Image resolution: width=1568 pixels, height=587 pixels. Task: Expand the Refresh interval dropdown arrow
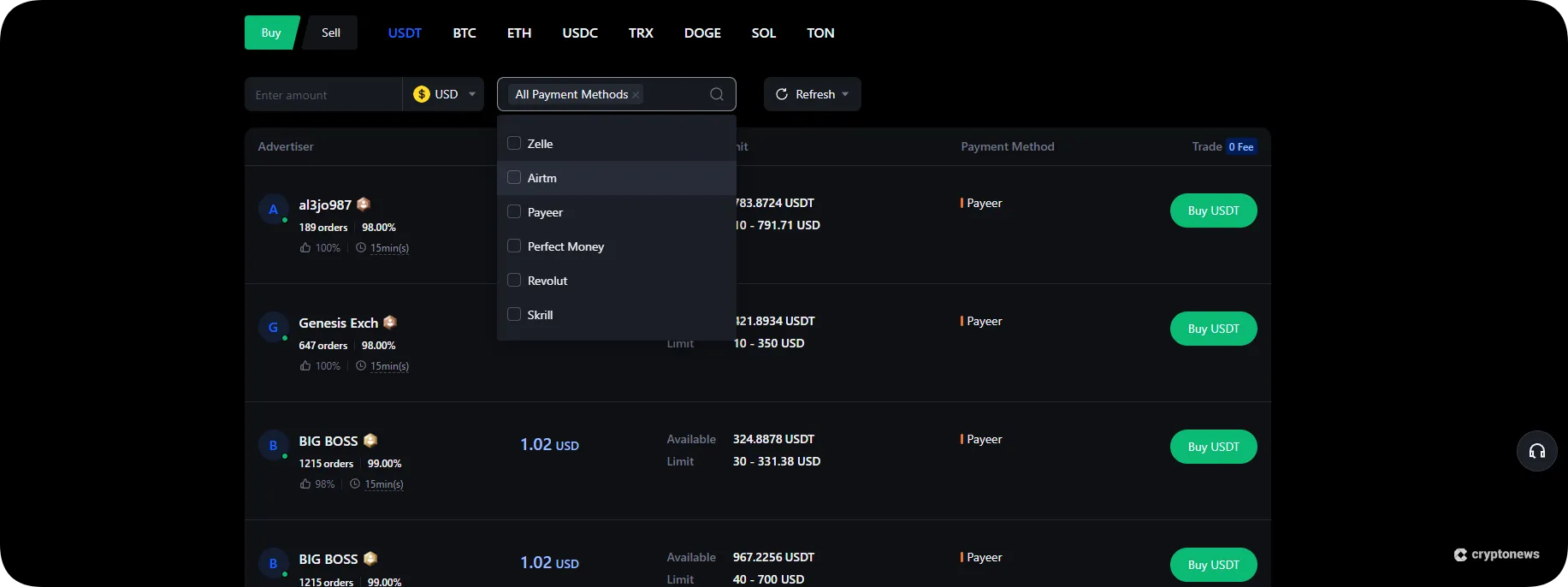tap(845, 94)
